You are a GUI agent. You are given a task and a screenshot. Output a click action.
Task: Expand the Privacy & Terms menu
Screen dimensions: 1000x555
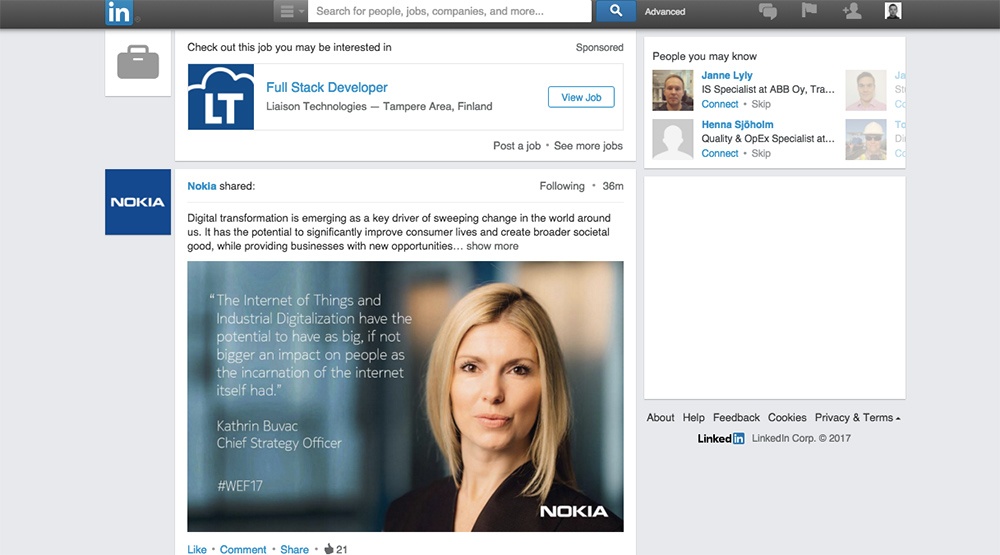857,418
